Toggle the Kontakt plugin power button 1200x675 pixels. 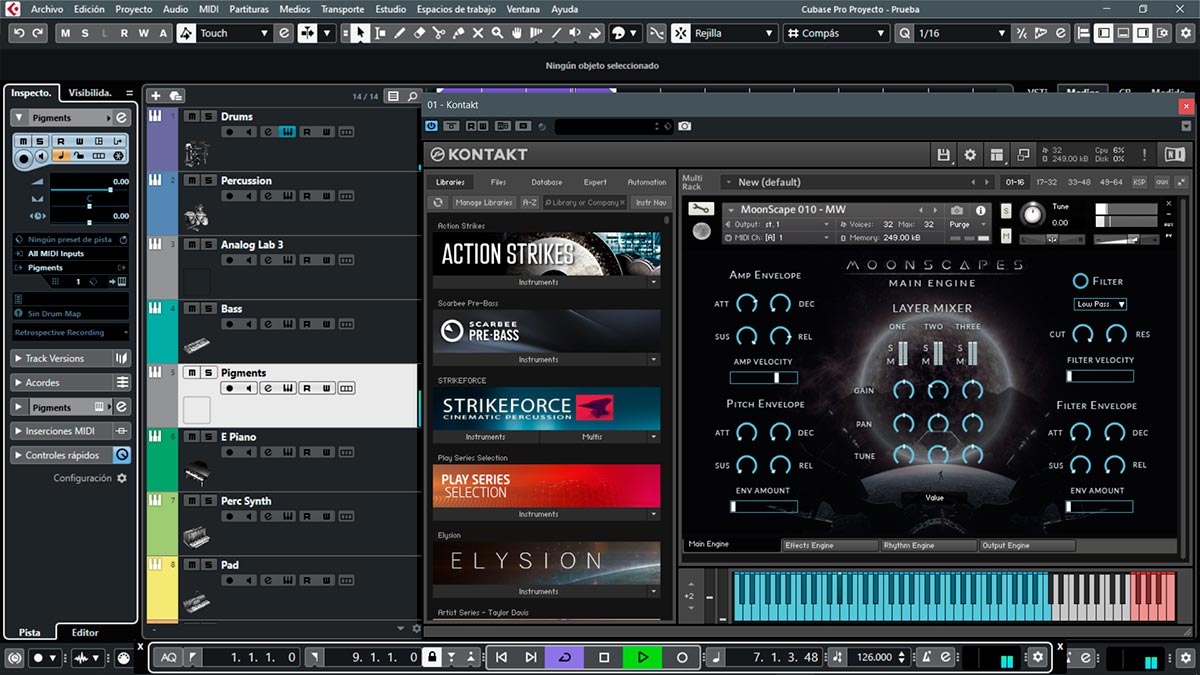pos(432,126)
